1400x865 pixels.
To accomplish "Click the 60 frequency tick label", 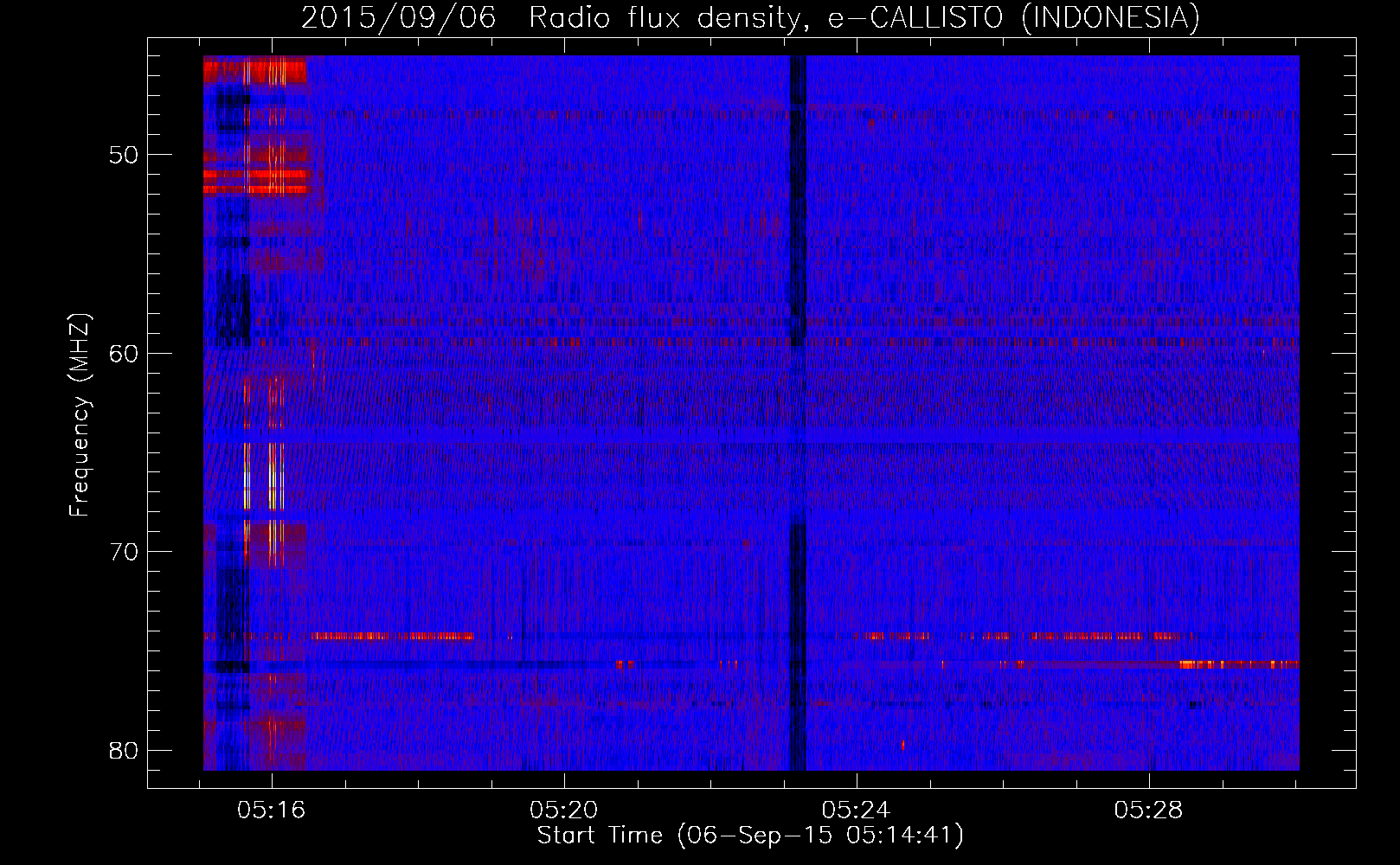I will (124, 353).
